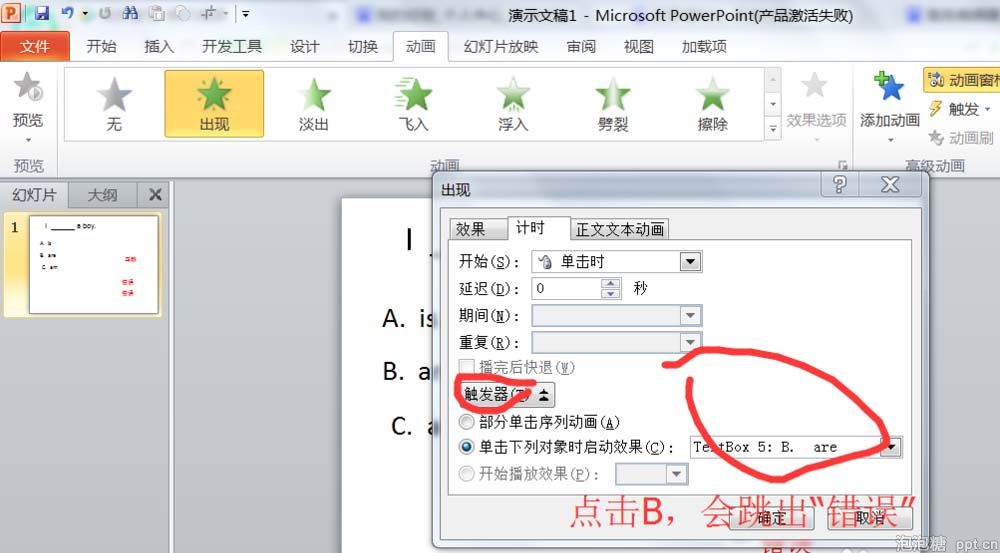
Task: Switch to the 效果 tab in dialog
Action: click(x=470, y=229)
